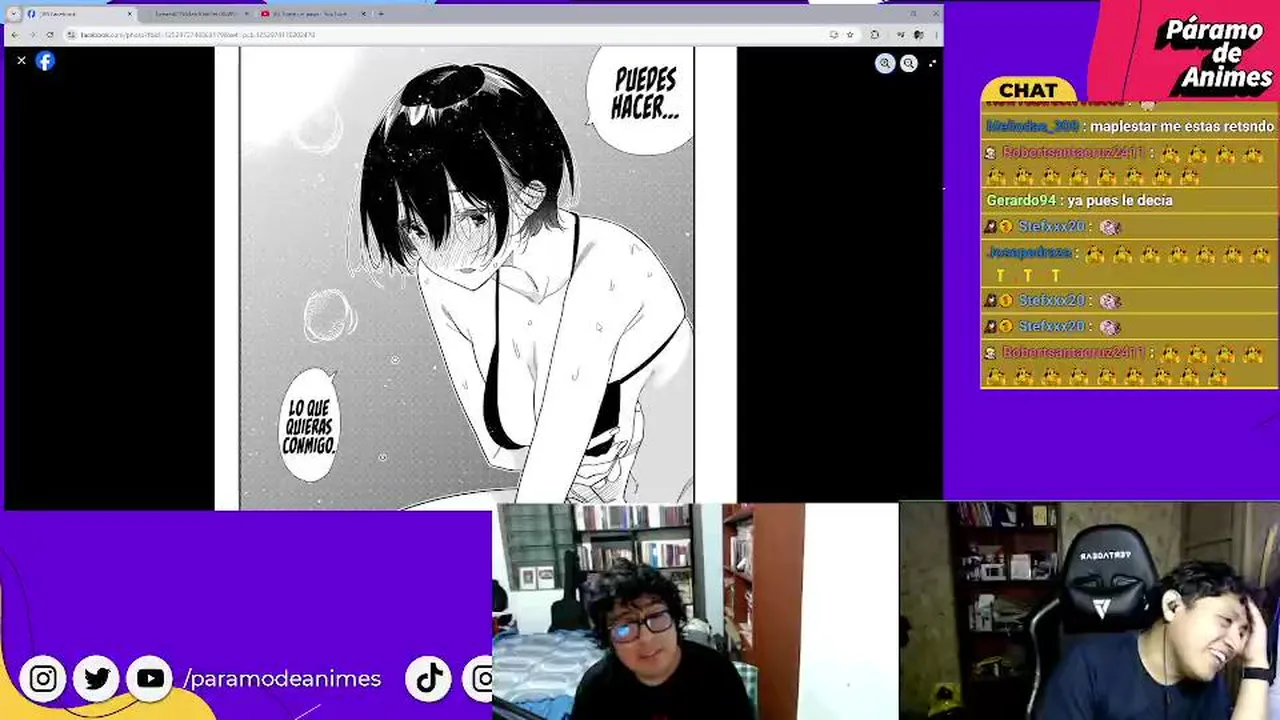Zoom in on the Facebook photo
1280x720 pixels.
coord(885,63)
